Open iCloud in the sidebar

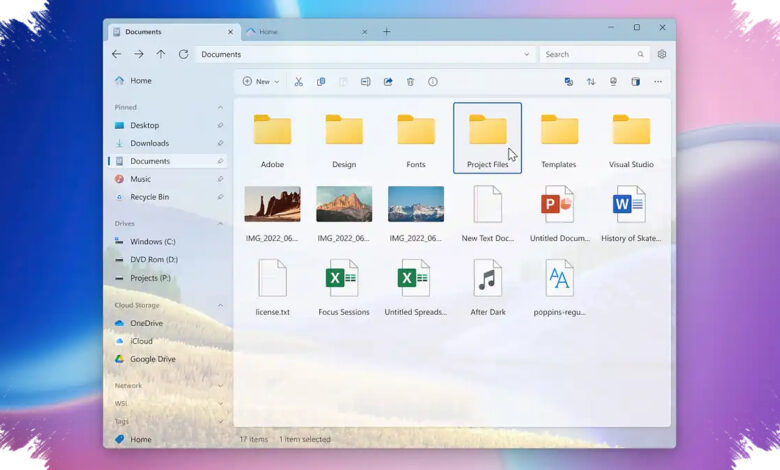167,341
